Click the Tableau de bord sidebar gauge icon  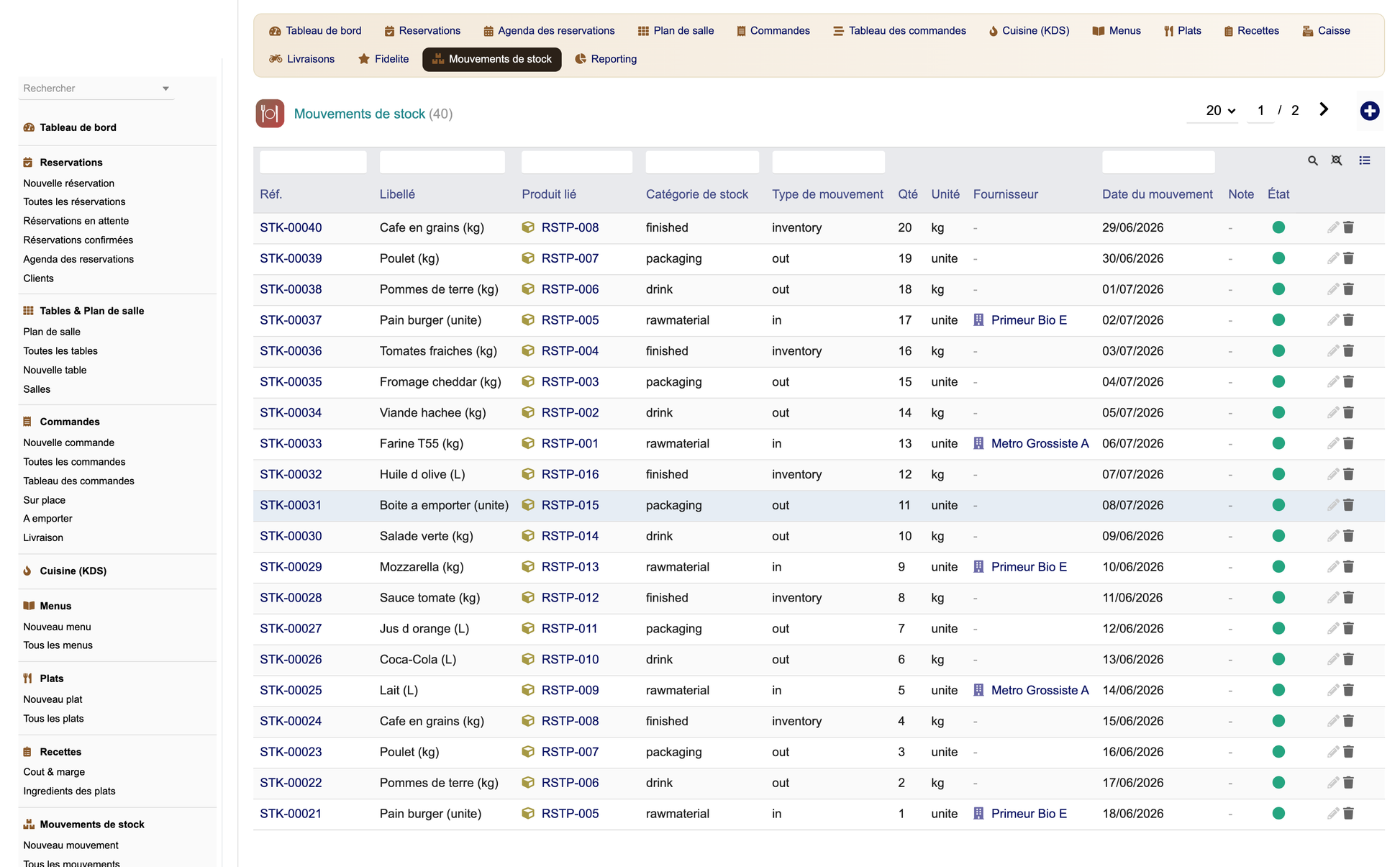29,127
